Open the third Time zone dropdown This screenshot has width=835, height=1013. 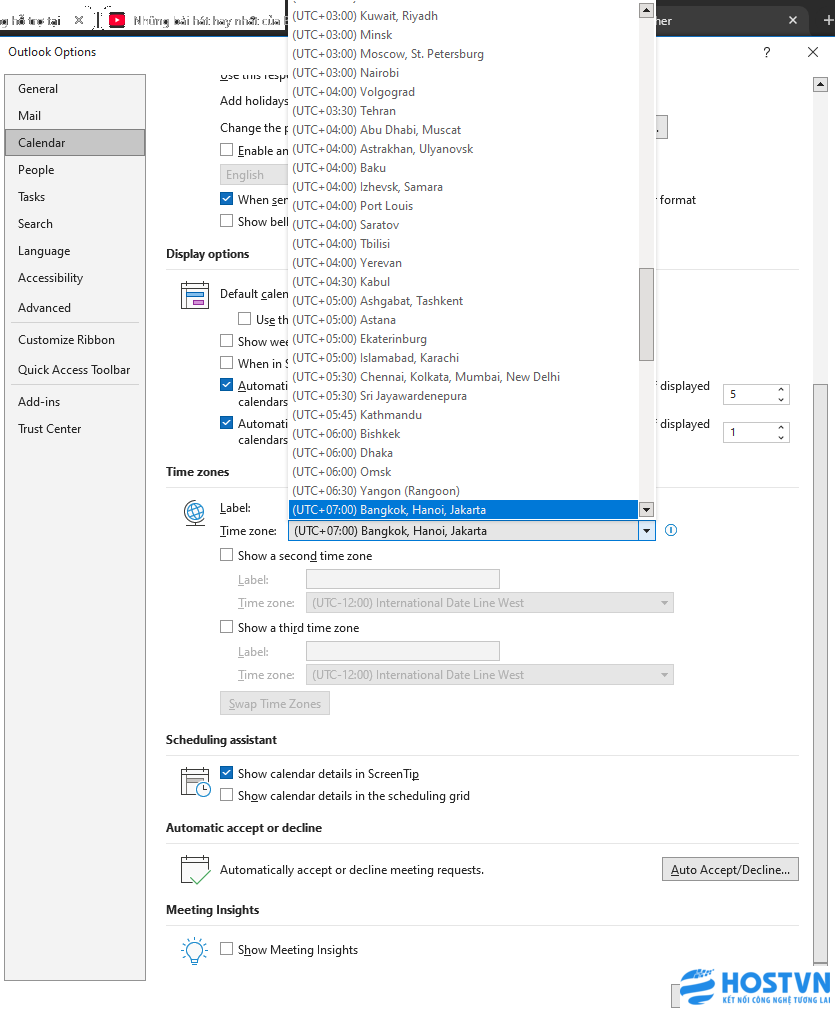[x=664, y=674]
